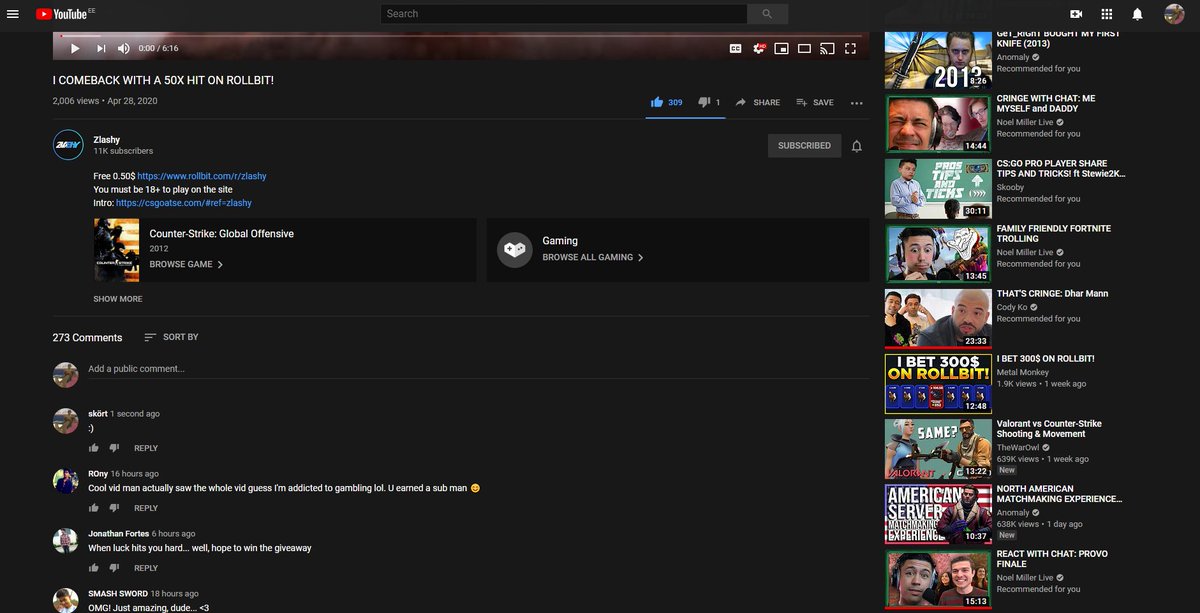This screenshot has height=613, width=1200.
Task: Save the video to a playlist
Action: pyautogui.click(x=815, y=102)
